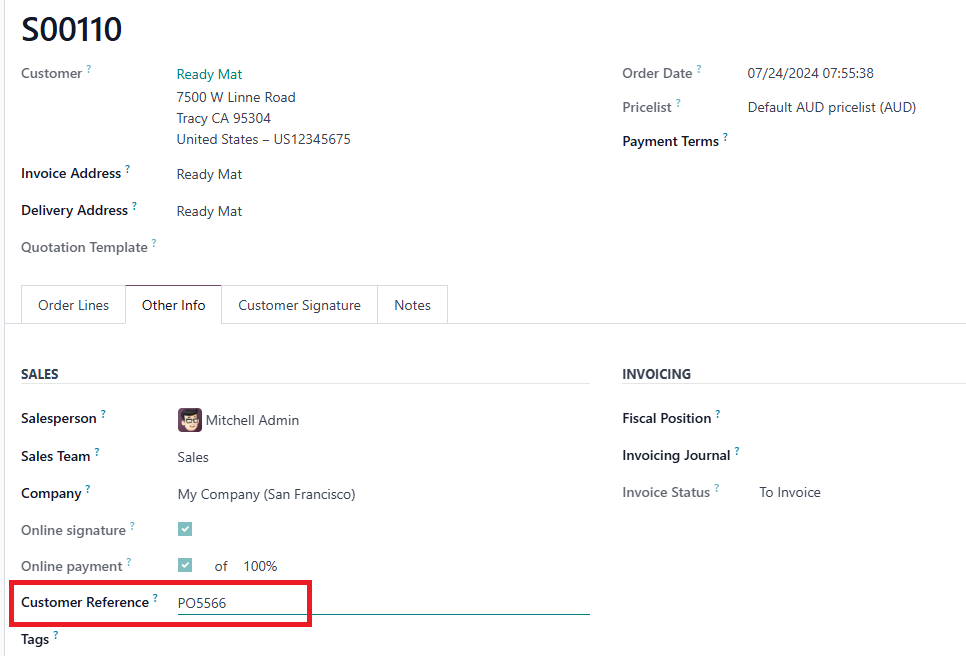Switch to the Notes tab
Screen dimensions: 966x656
(412, 305)
